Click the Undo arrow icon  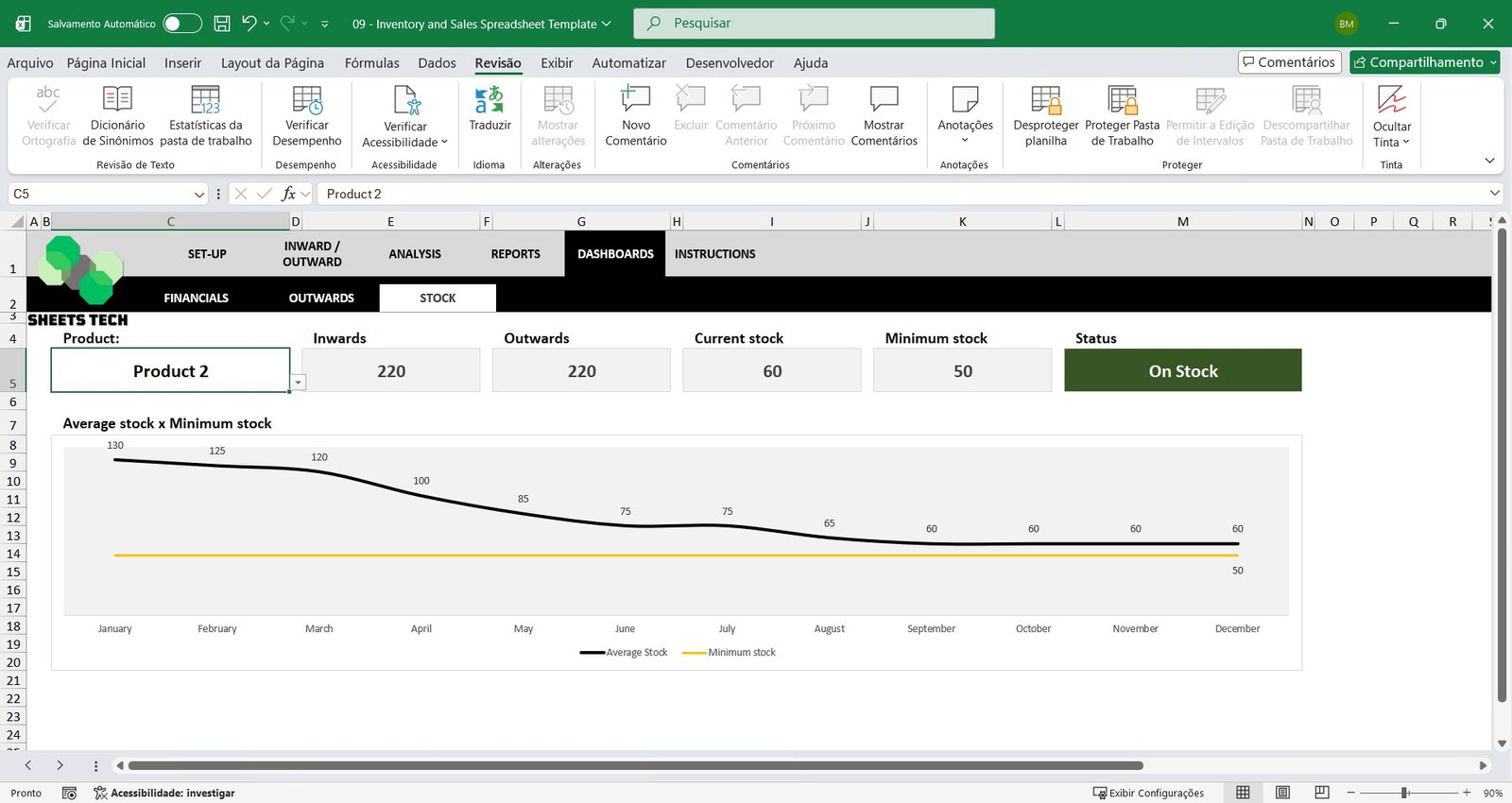click(249, 23)
